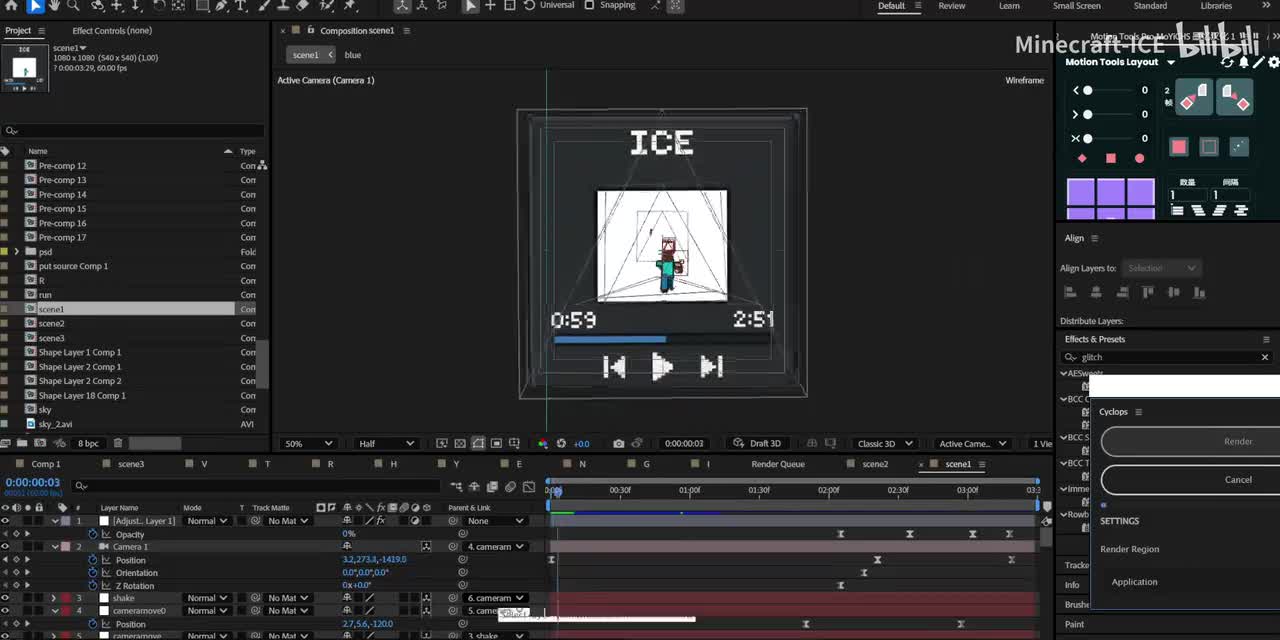Click the Adjustment Layer 1 label color swatch
This screenshot has width=1280, height=640.
tap(66, 521)
